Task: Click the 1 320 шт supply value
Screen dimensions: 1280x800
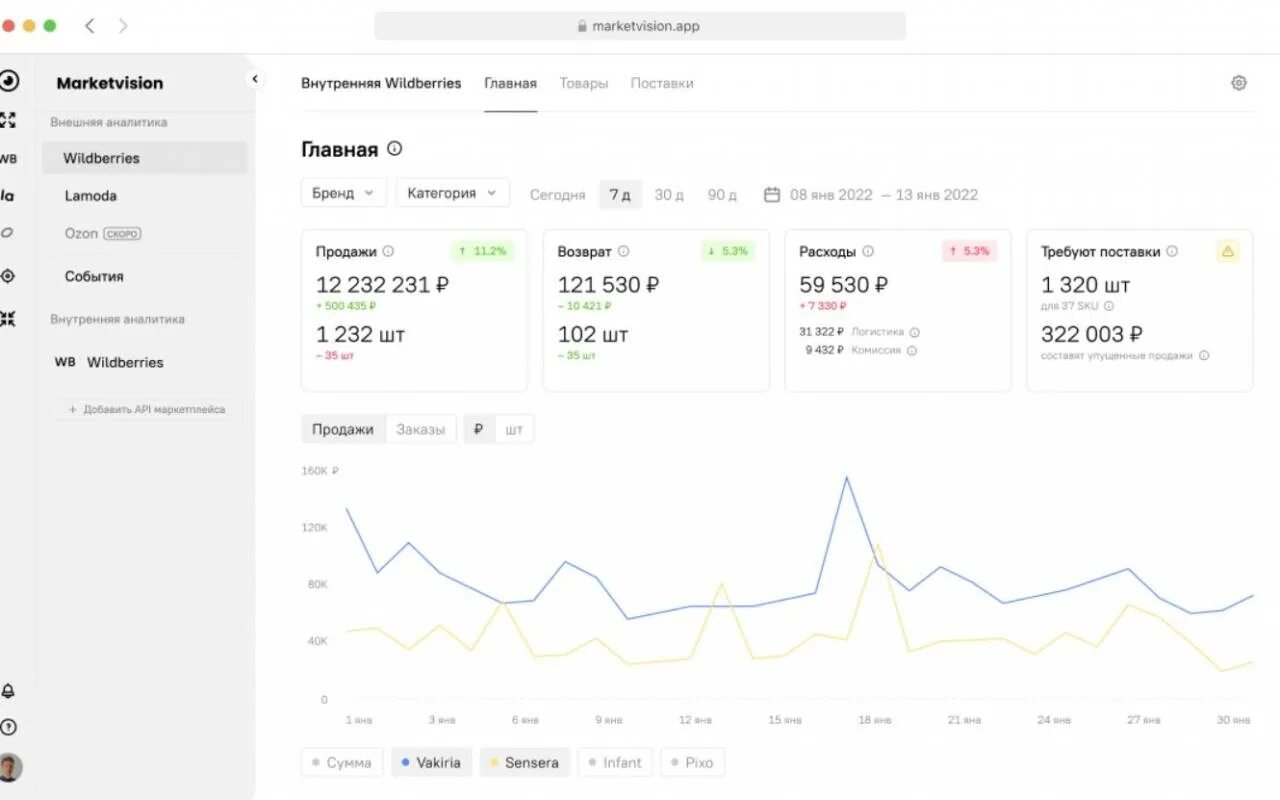Action: point(1085,284)
